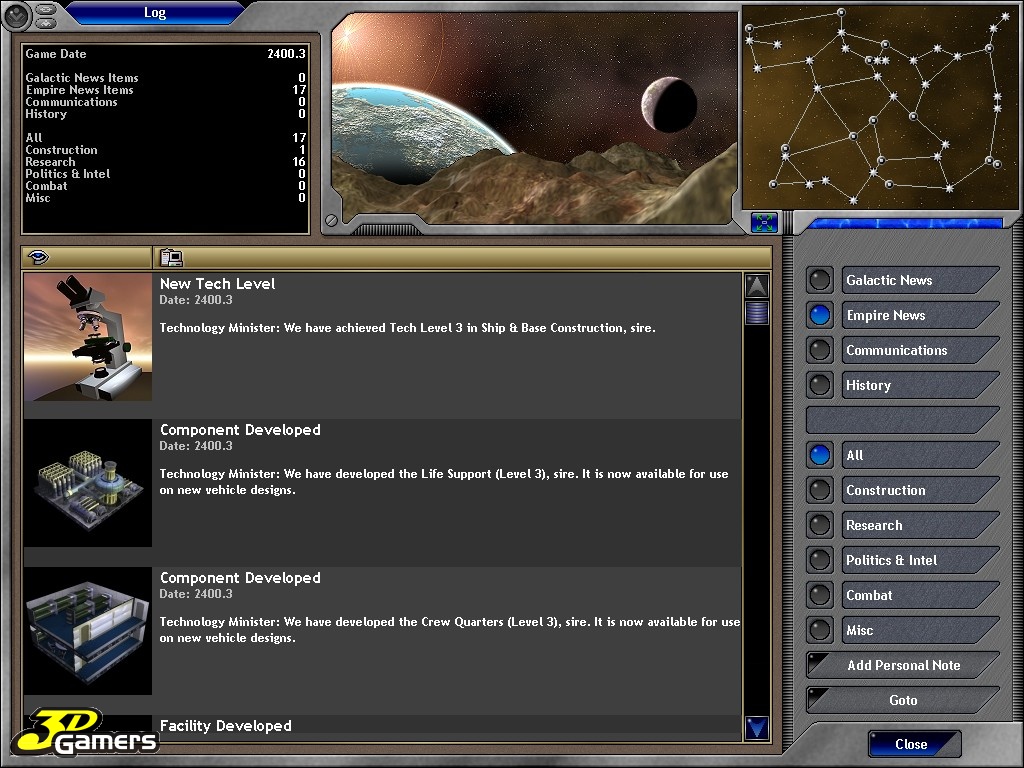Click the round main menu icon beside Log

click(16, 14)
